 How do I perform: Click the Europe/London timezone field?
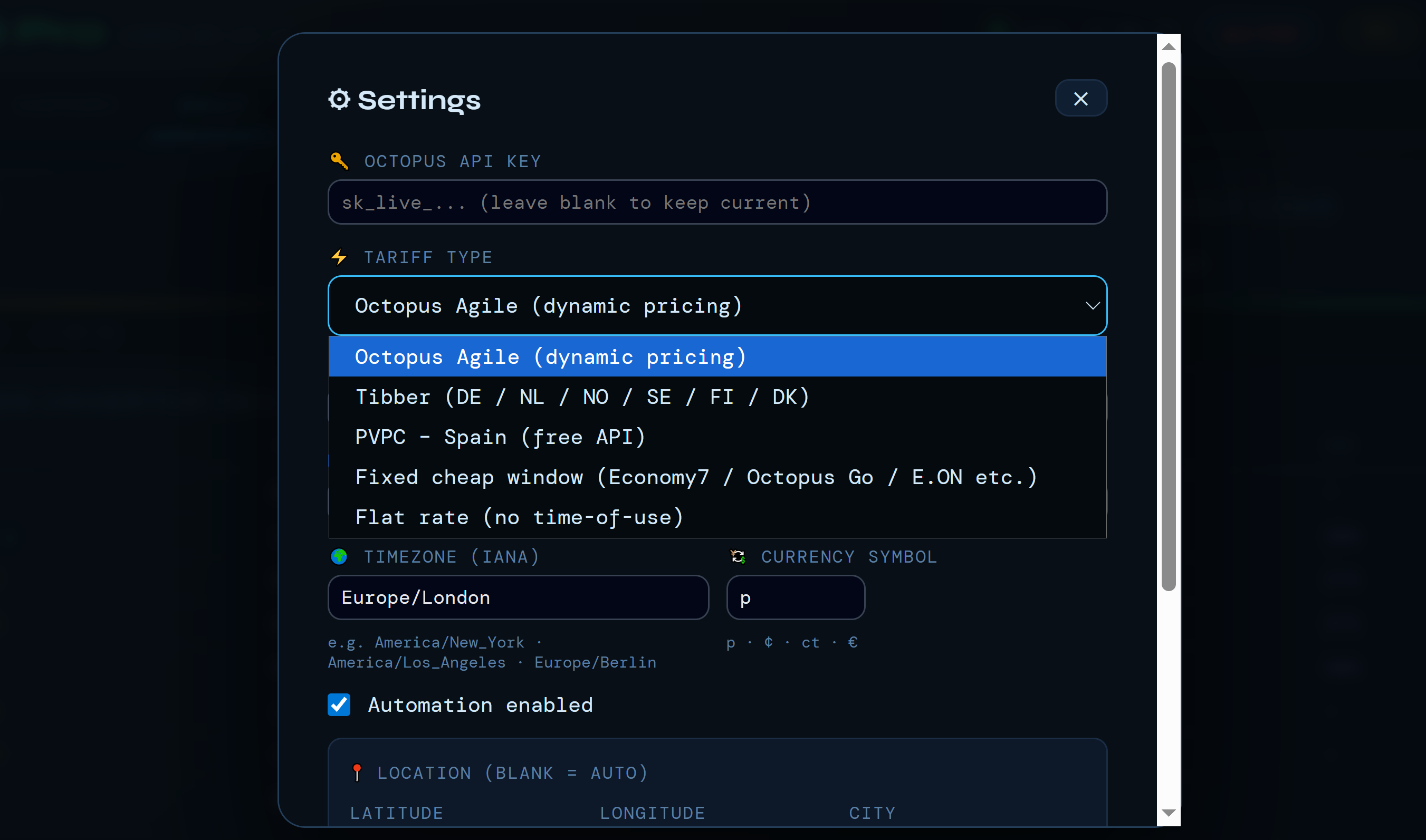pos(518,598)
